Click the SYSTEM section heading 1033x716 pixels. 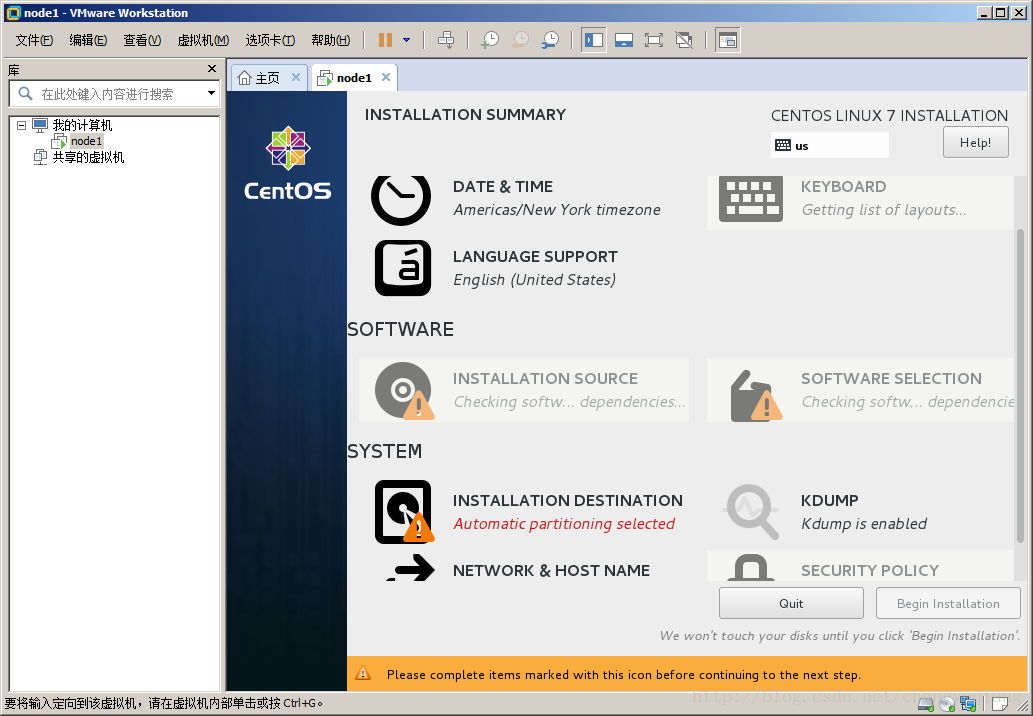pyautogui.click(x=385, y=451)
